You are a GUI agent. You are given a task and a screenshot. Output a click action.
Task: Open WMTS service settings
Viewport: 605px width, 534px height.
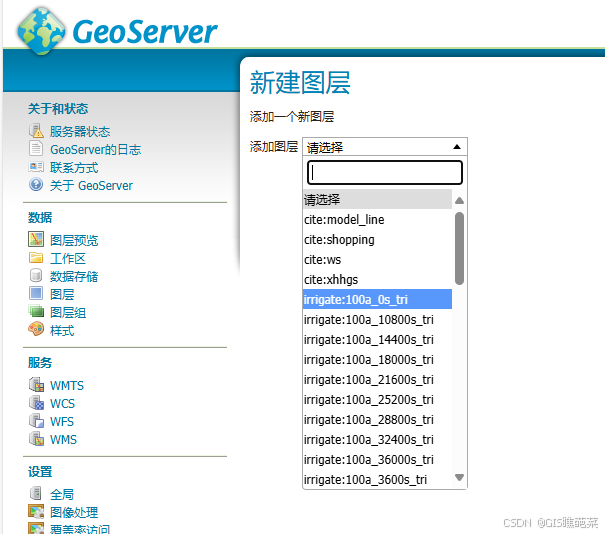click(x=67, y=386)
